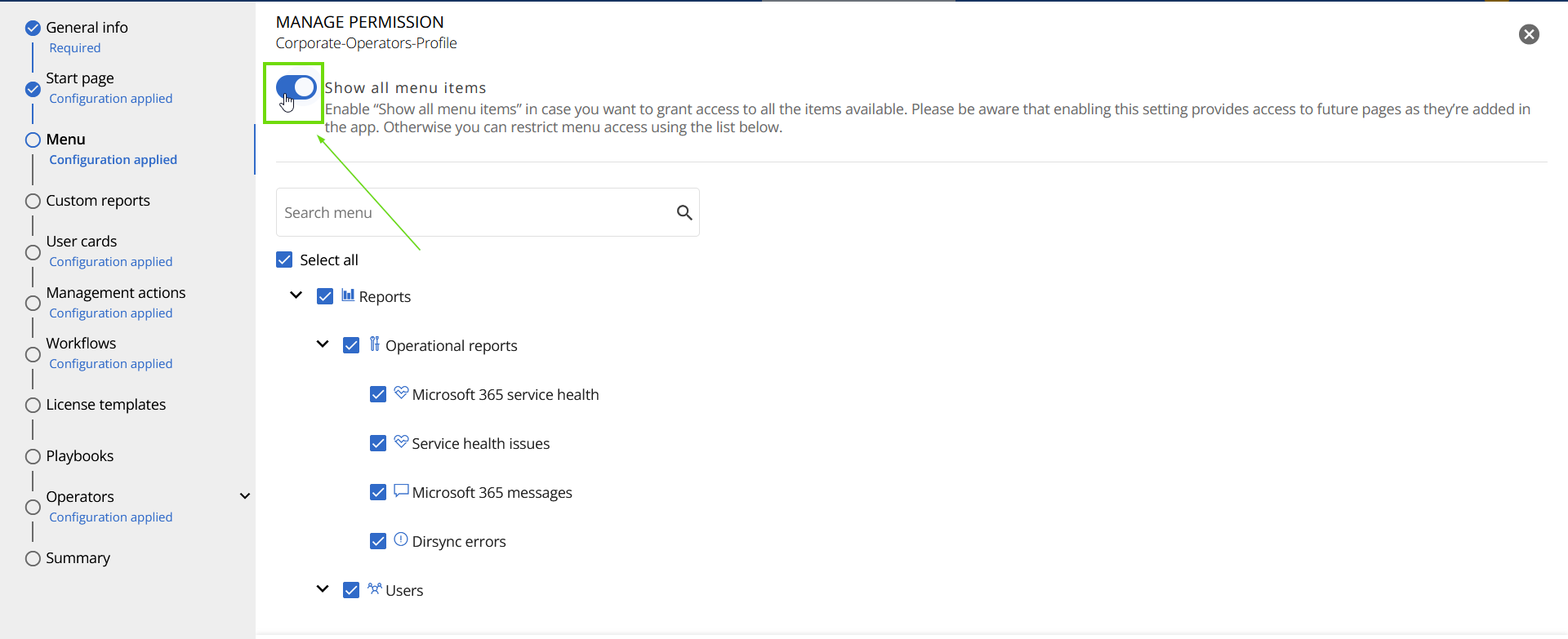Click the Reports bar chart icon
The width and height of the screenshot is (1568, 639).
click(x=348, y=295)
